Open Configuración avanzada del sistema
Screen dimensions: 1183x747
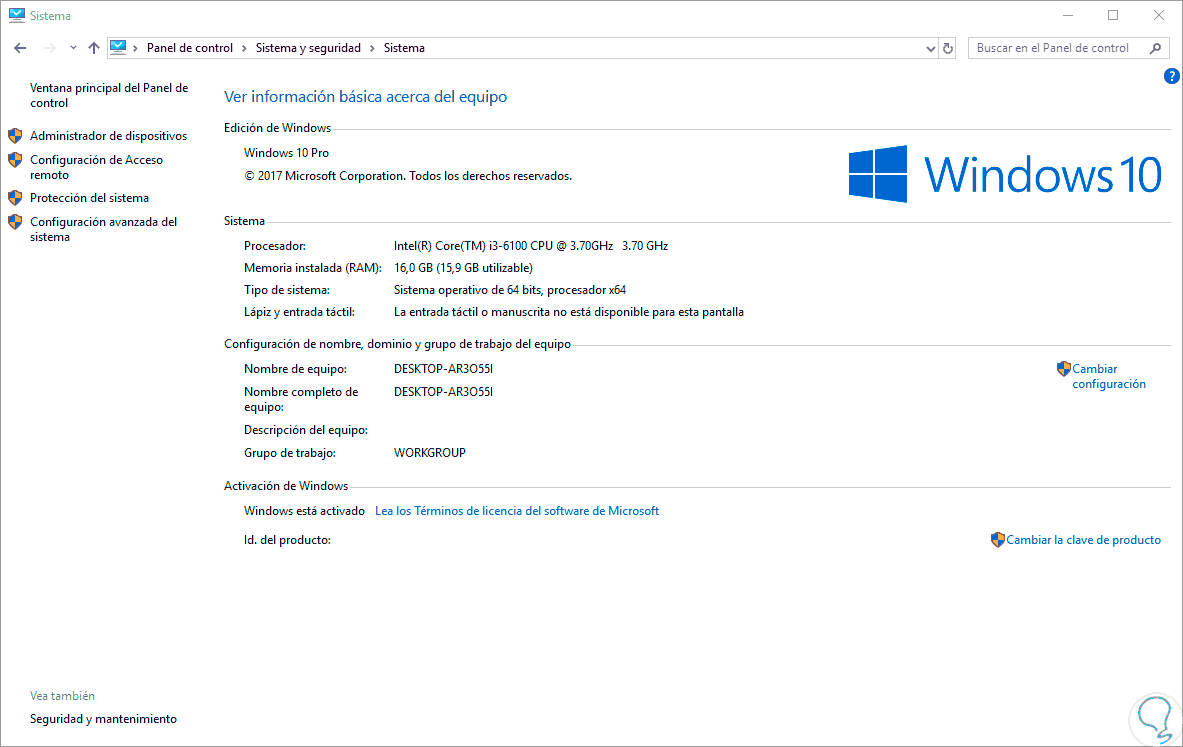click(x=103, y=229)
